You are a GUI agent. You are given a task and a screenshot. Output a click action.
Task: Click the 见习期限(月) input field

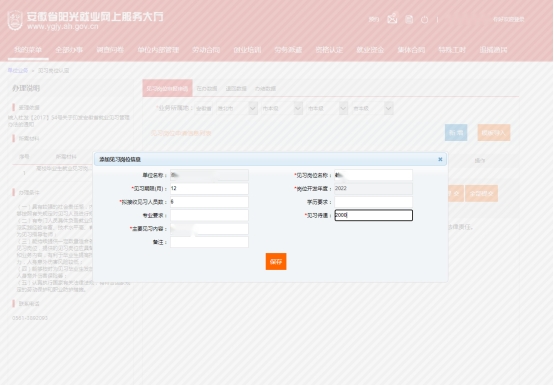[x=209, y=189]
